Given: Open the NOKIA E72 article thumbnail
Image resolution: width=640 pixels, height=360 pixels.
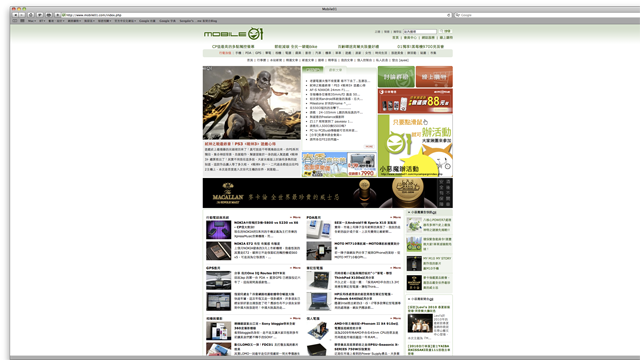Looking at the screenshot, I should 218,251.
